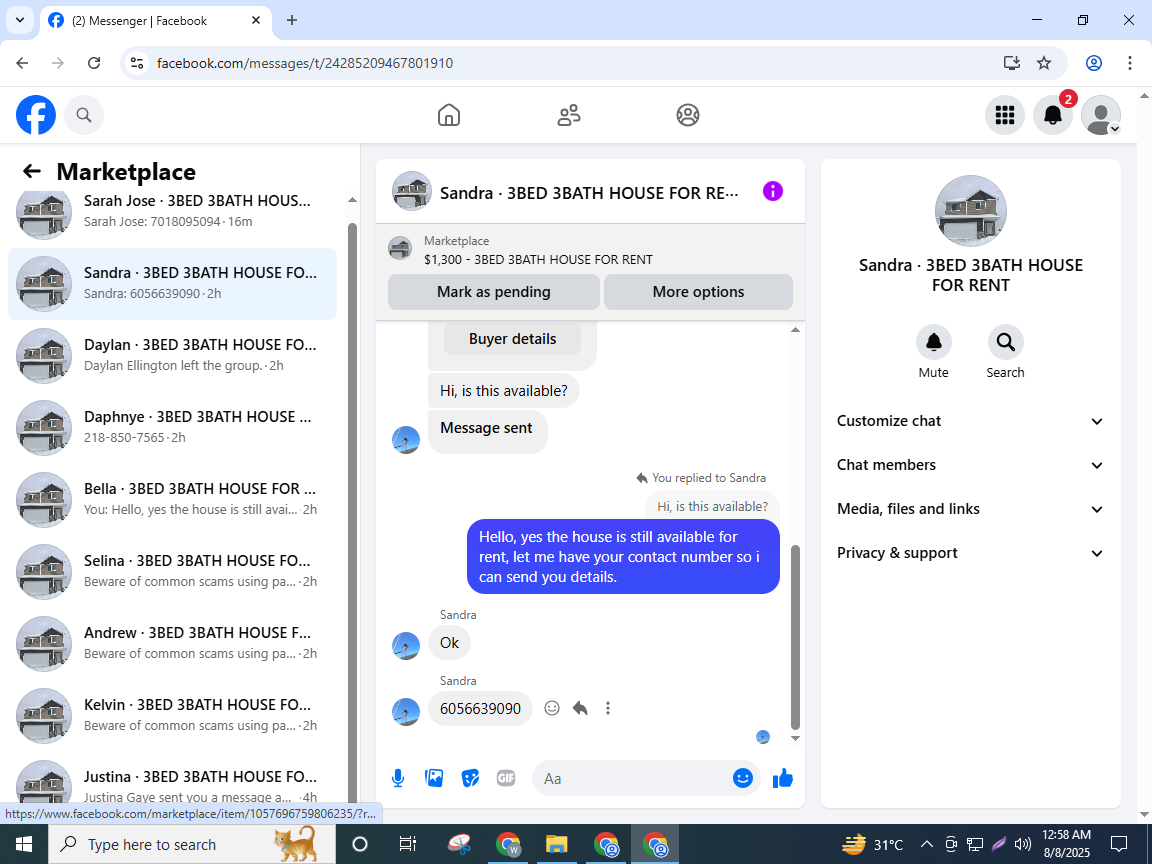Open the Chrome tab search dropdown

(20, 21)
